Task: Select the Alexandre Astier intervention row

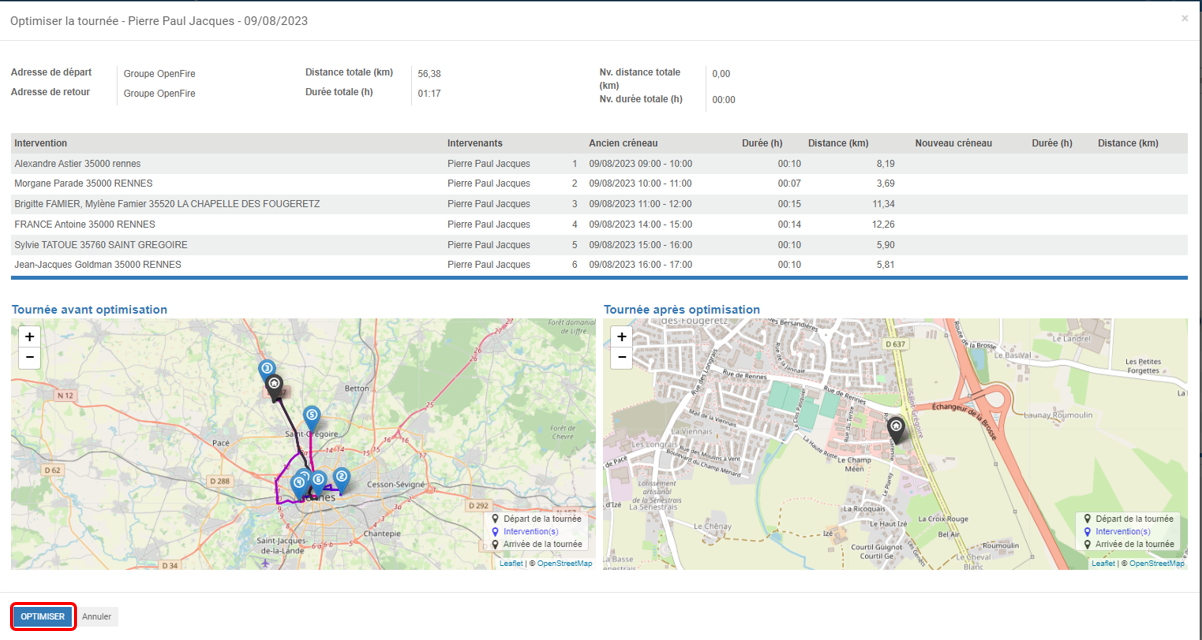Action: point(599,163)
